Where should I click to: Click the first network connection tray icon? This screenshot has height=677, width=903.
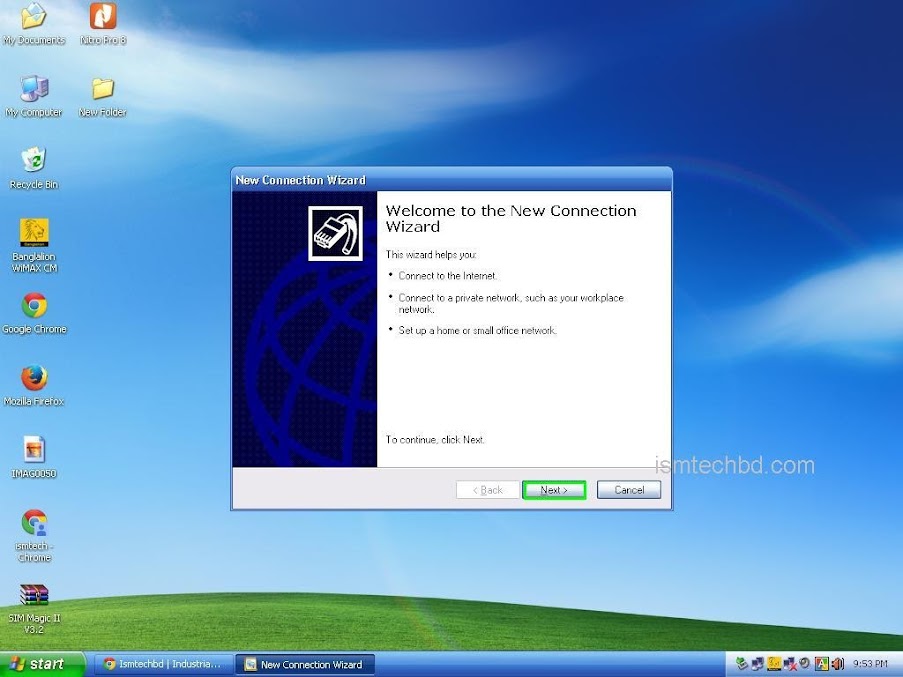757,664
